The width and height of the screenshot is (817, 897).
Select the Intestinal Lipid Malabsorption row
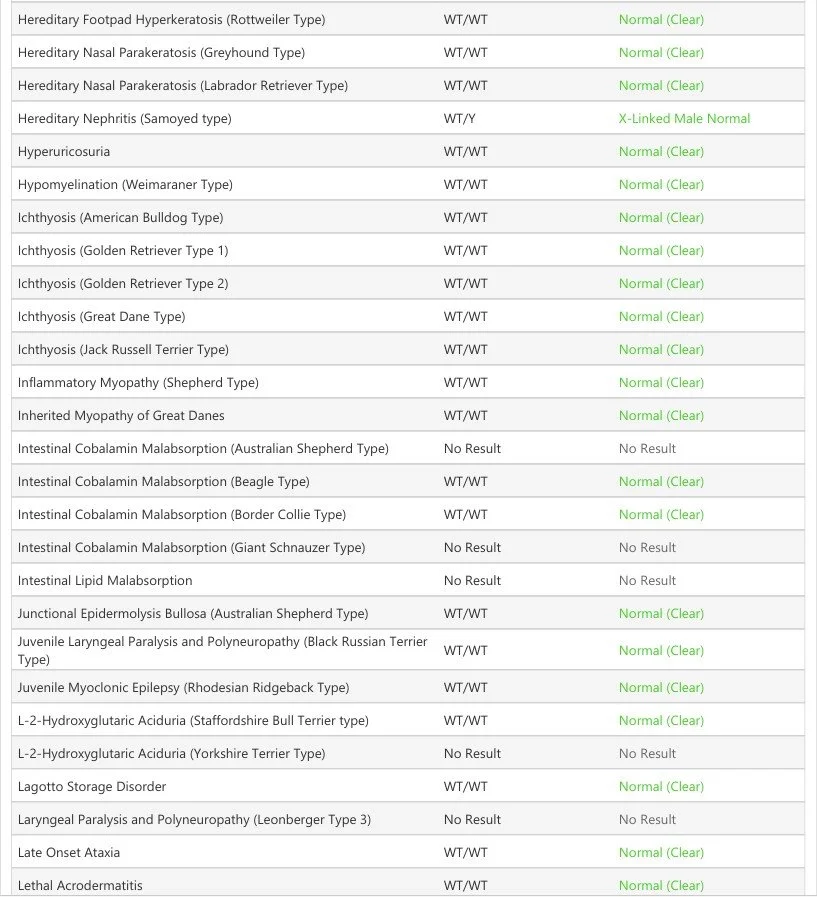[408, 580]
